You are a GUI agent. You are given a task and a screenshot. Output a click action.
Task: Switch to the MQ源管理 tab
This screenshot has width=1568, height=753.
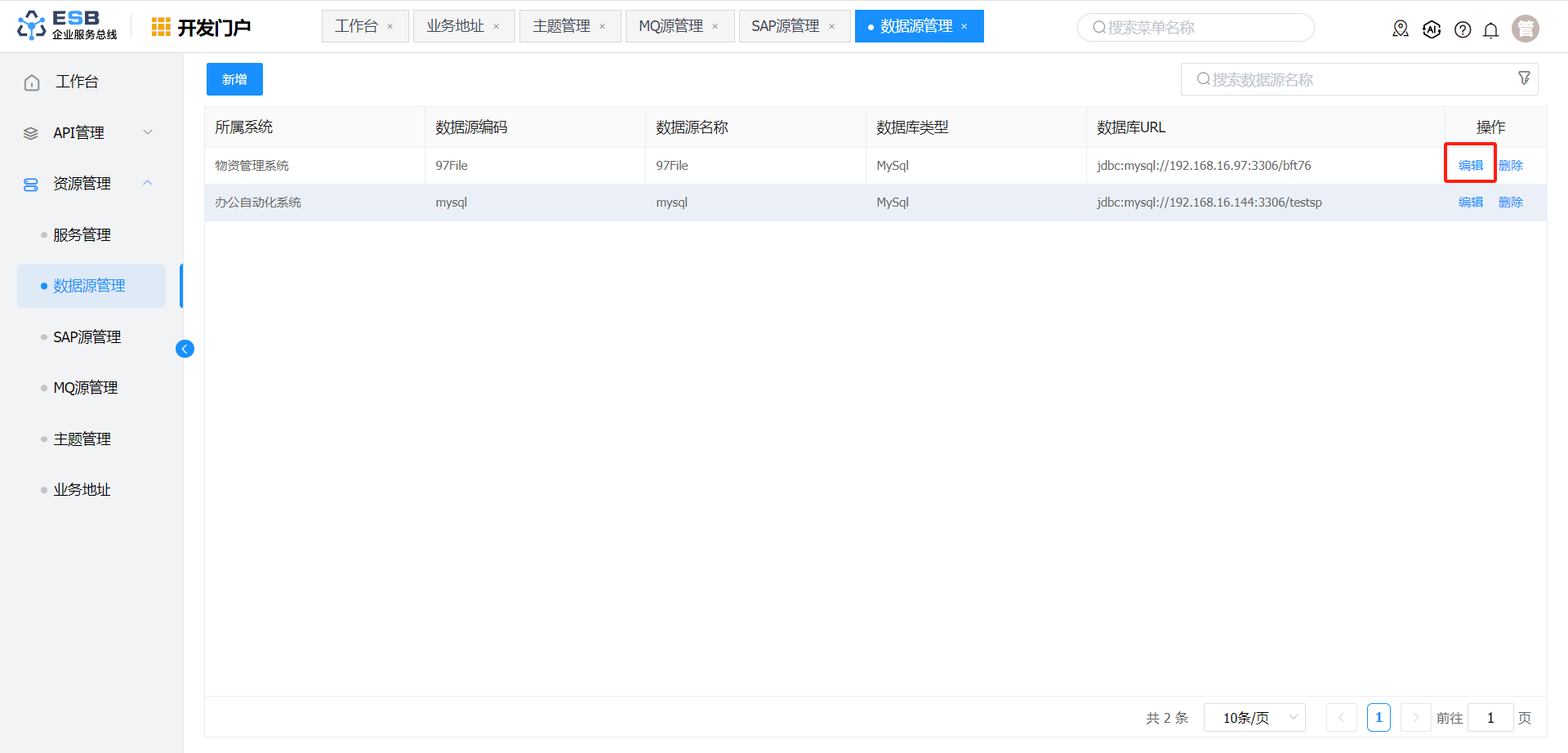670,26
